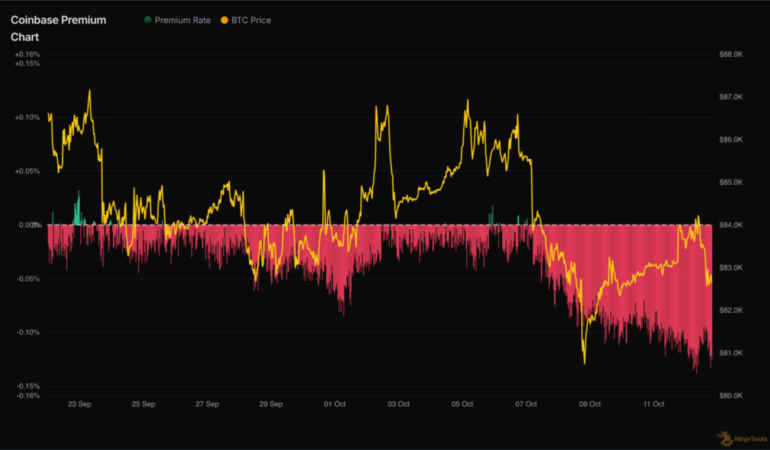Select the 05 Oct date label
This screenshot has height=450, width=770.
(x=462, y=404)
